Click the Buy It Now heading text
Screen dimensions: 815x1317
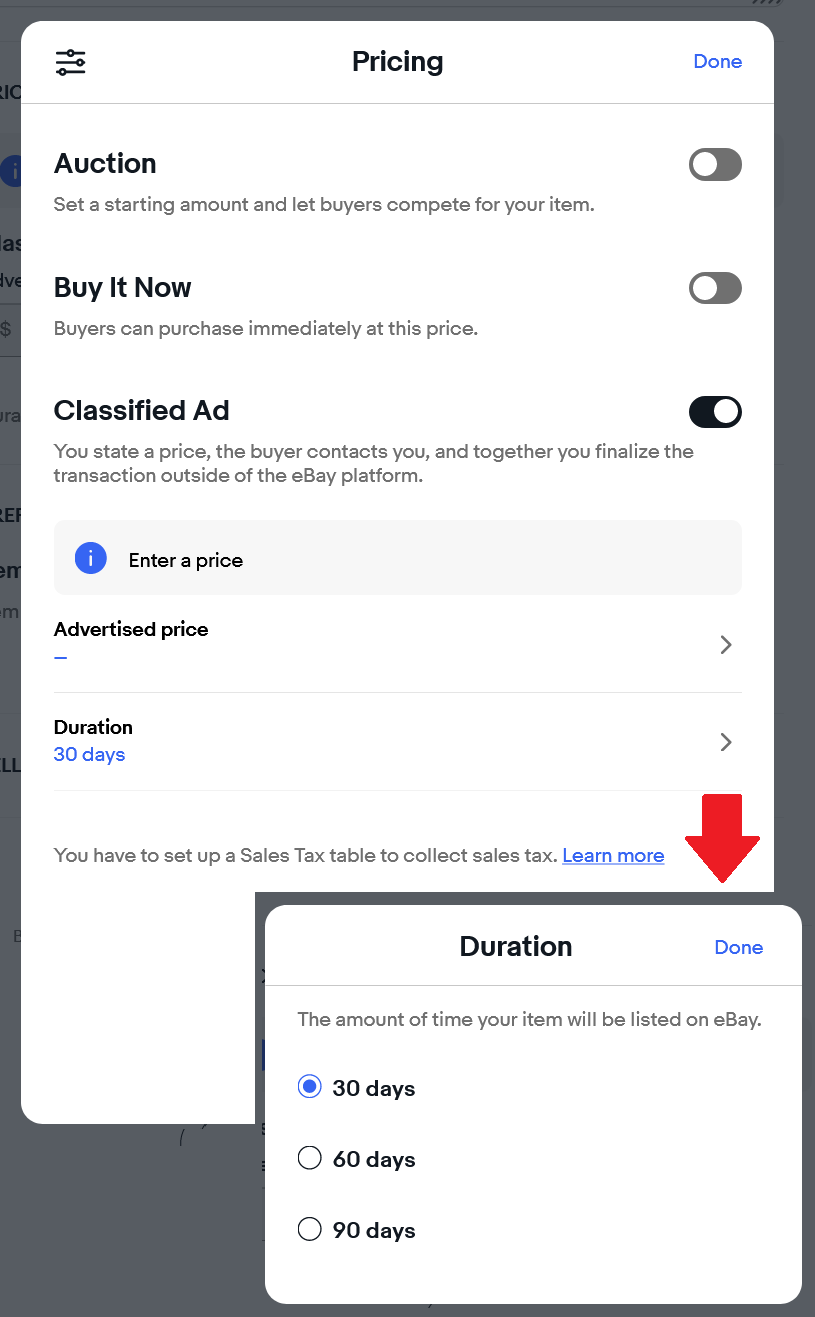(x=122, y=288)
